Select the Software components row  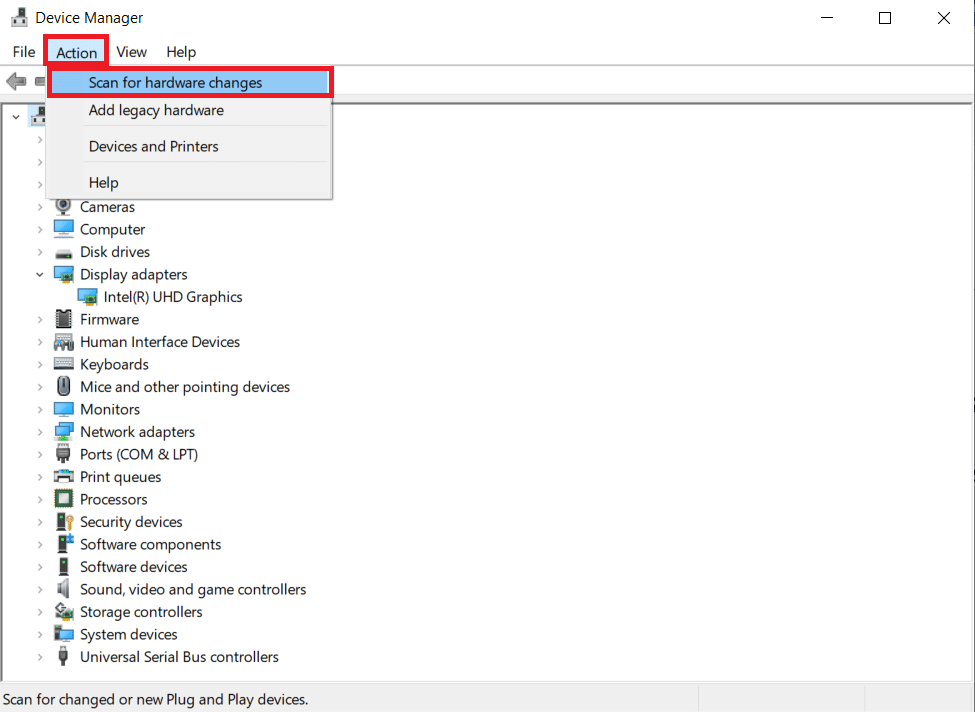click(x=150, y=545)
